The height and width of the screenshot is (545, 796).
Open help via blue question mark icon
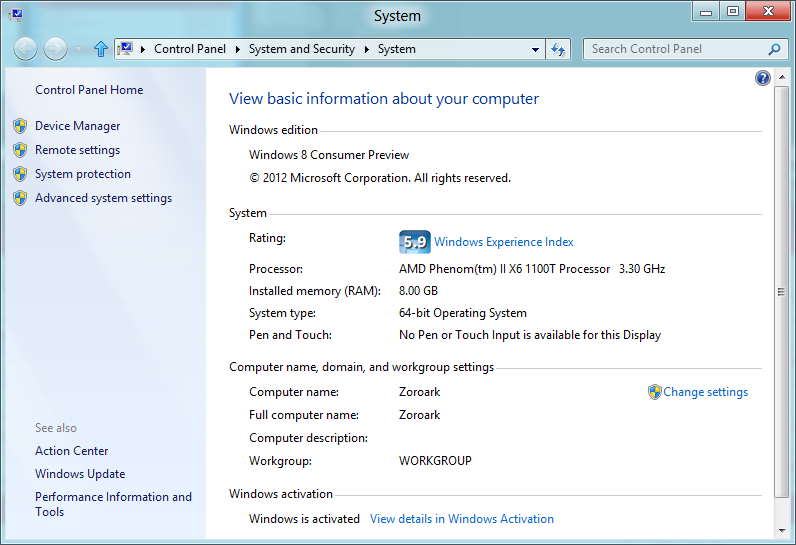763,78
